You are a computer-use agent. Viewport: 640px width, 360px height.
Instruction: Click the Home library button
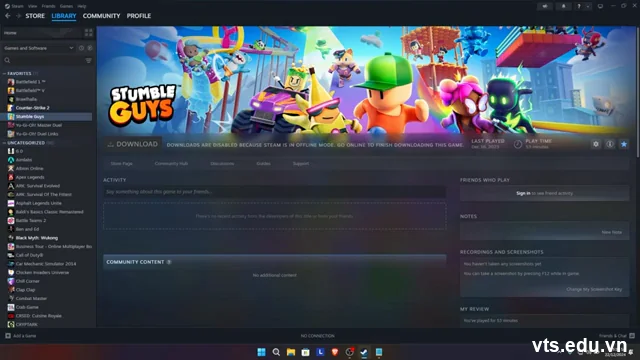coord(42,33)
